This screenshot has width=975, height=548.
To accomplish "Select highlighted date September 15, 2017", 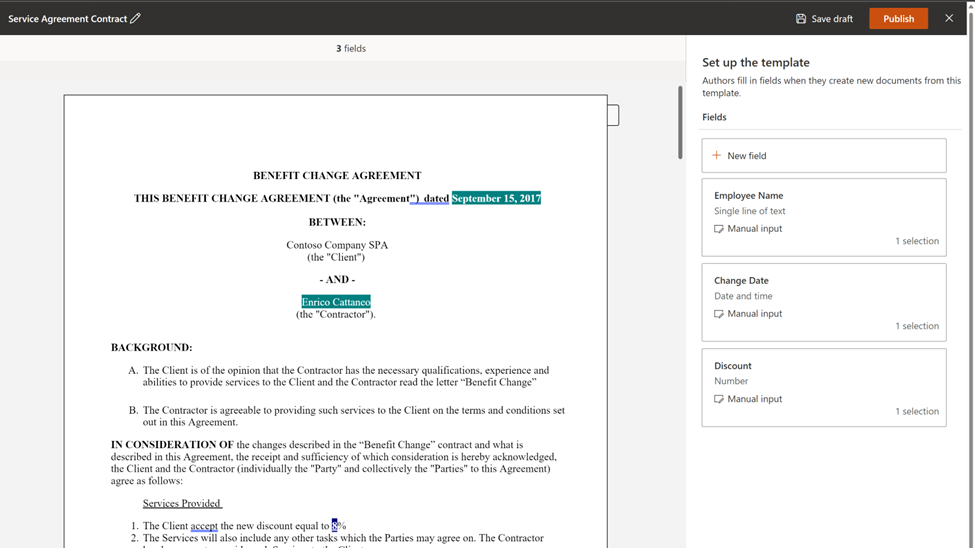I will [x=496, y=198].
